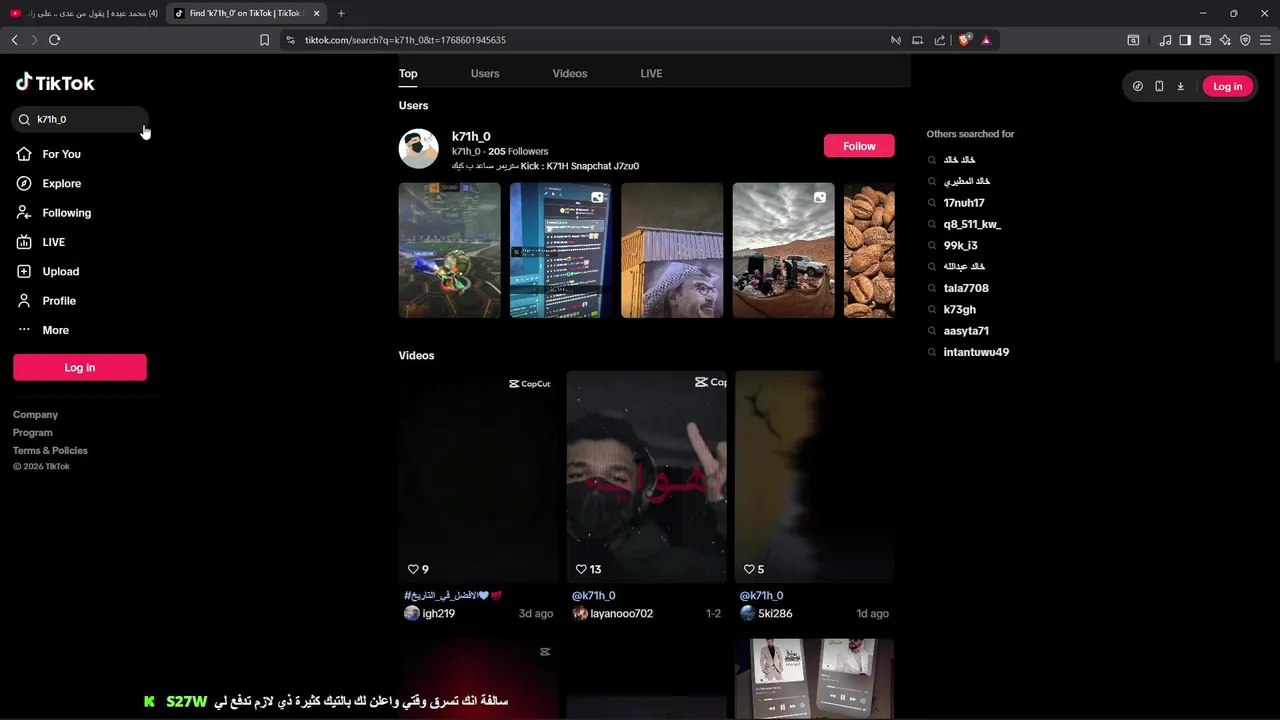Search suggestion 17nuh17
Viewport: 1280px width, 720px height.
point(964,203)
